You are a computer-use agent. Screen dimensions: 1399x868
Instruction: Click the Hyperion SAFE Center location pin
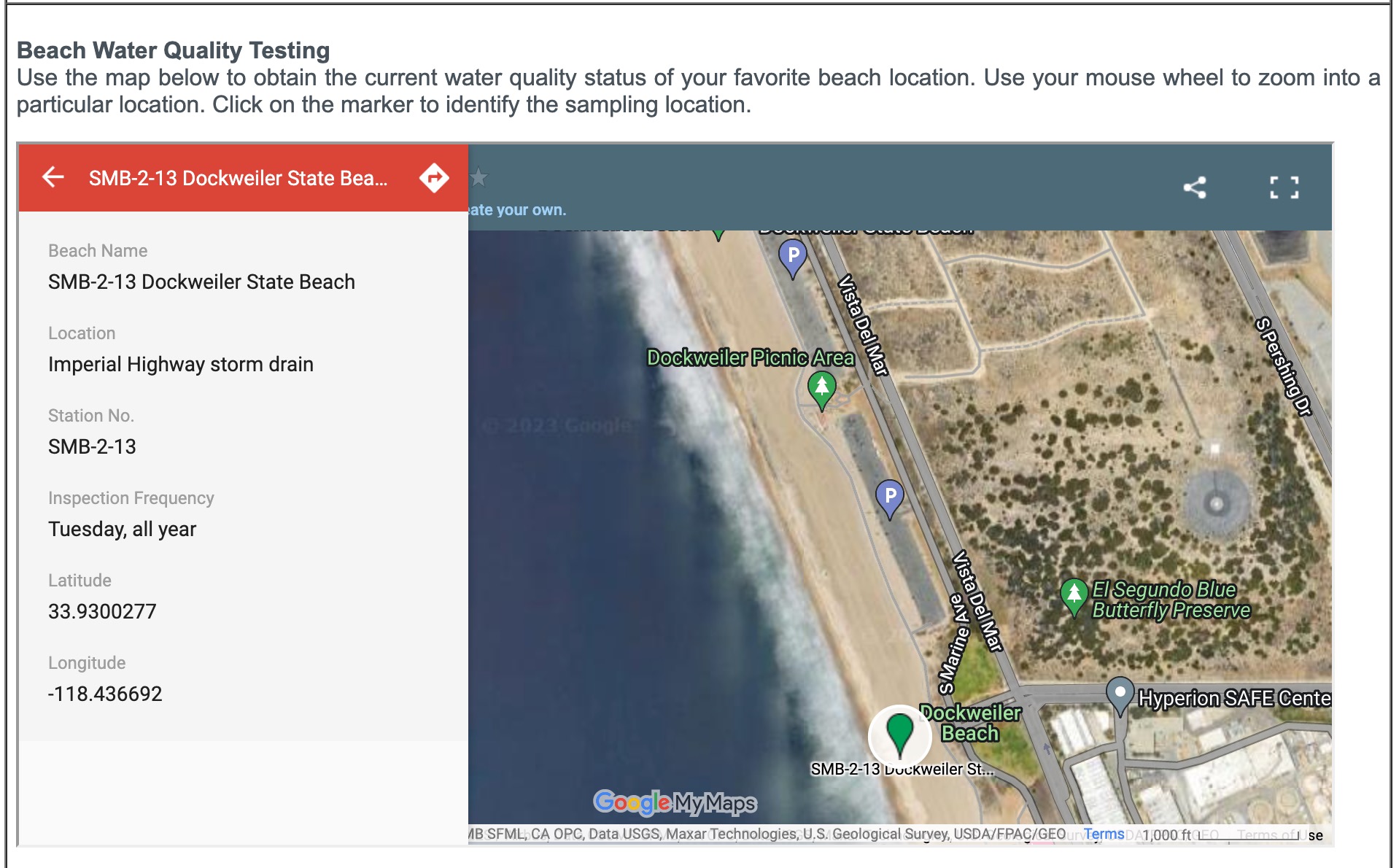(x=1120, y=694)
